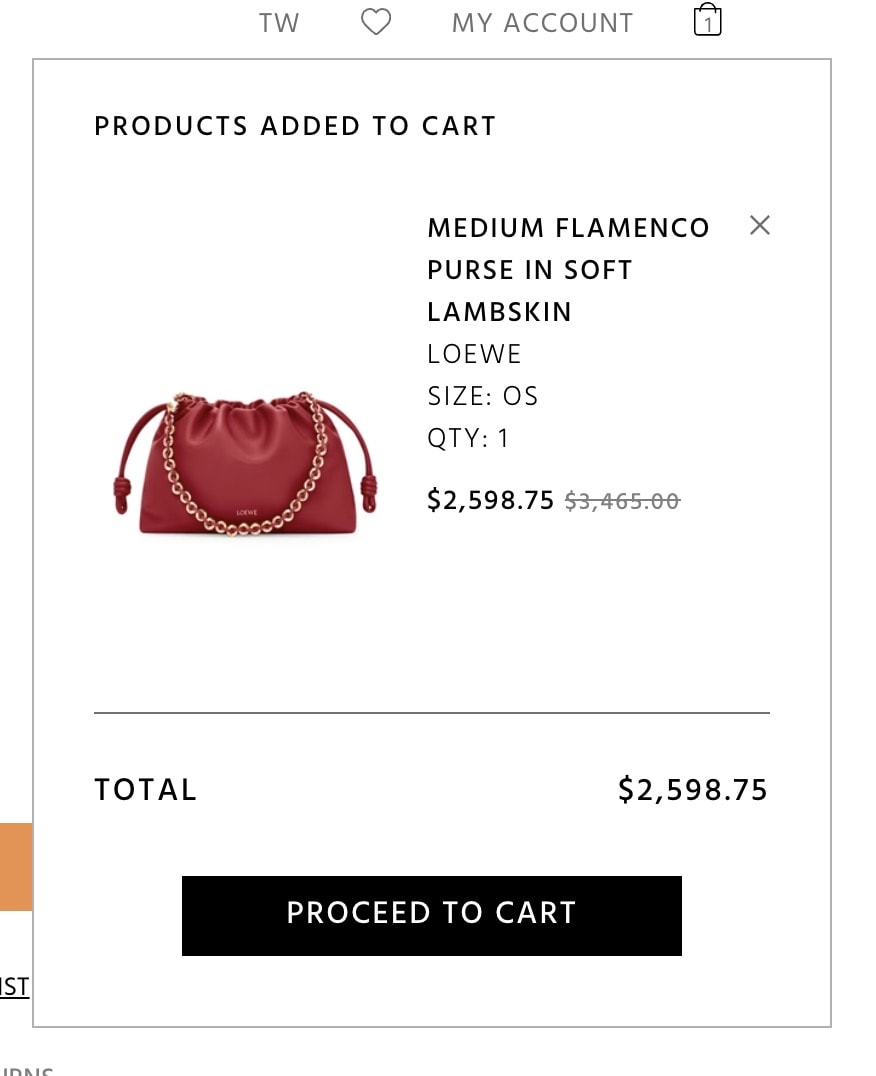Open the TW region selector

279,23
